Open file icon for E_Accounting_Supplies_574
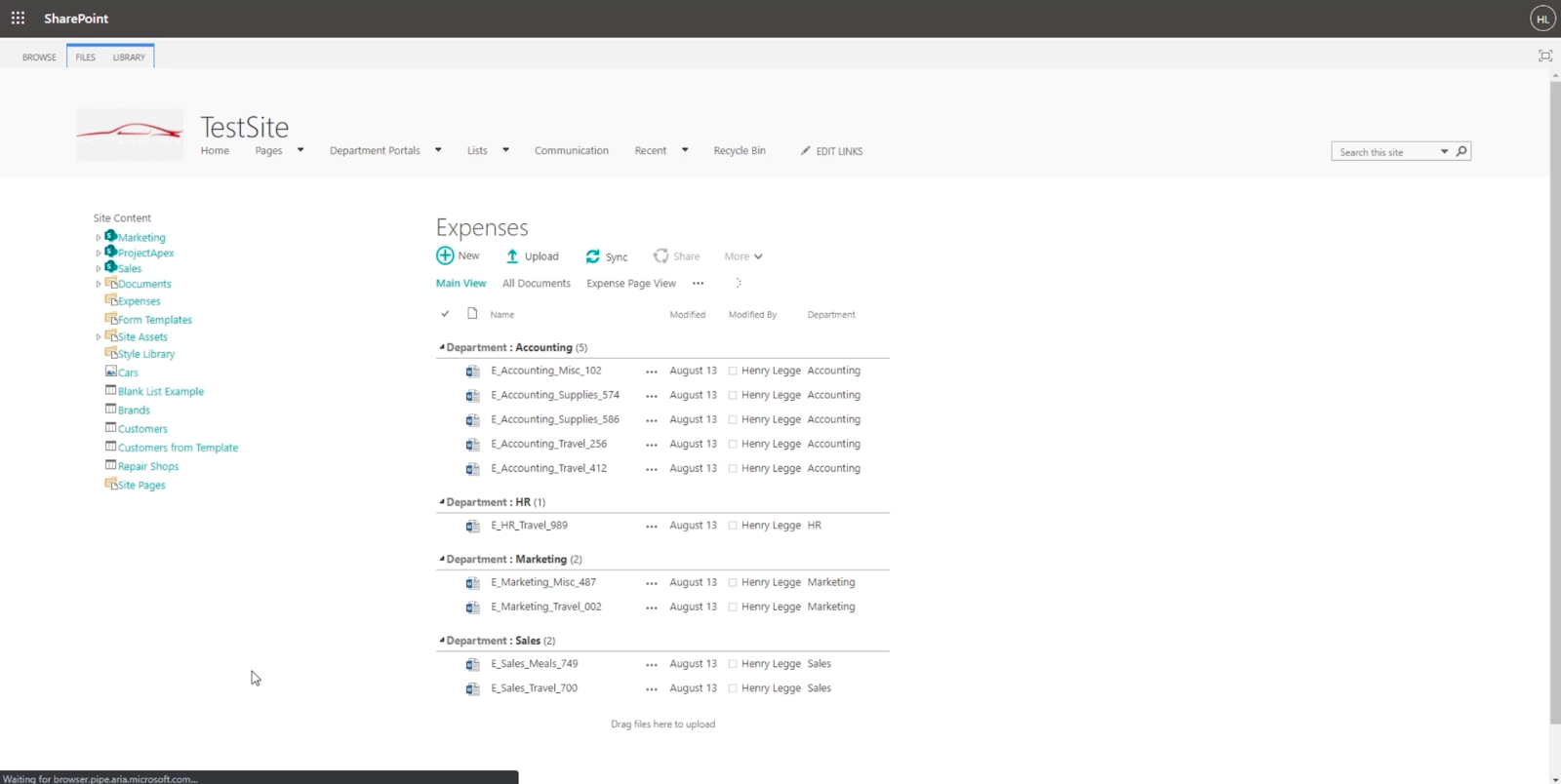 pos(472,395)
